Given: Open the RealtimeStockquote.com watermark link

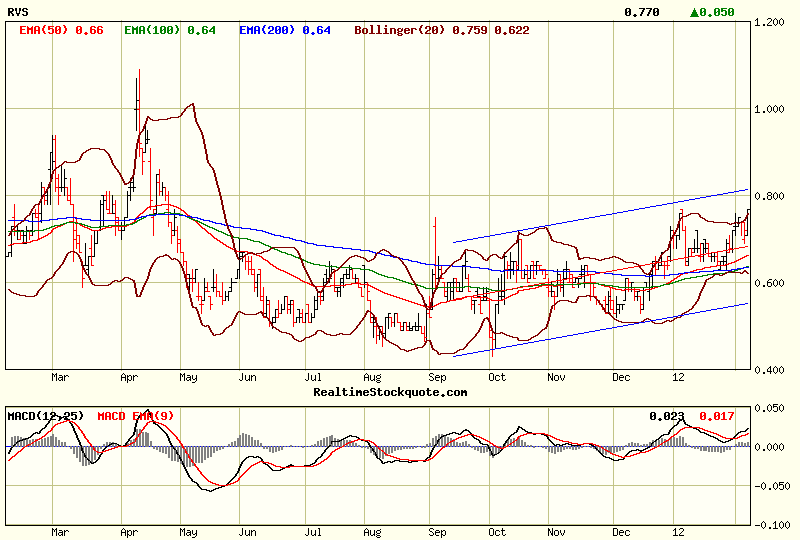Looking at the screenshot, I should click(390, 392).
